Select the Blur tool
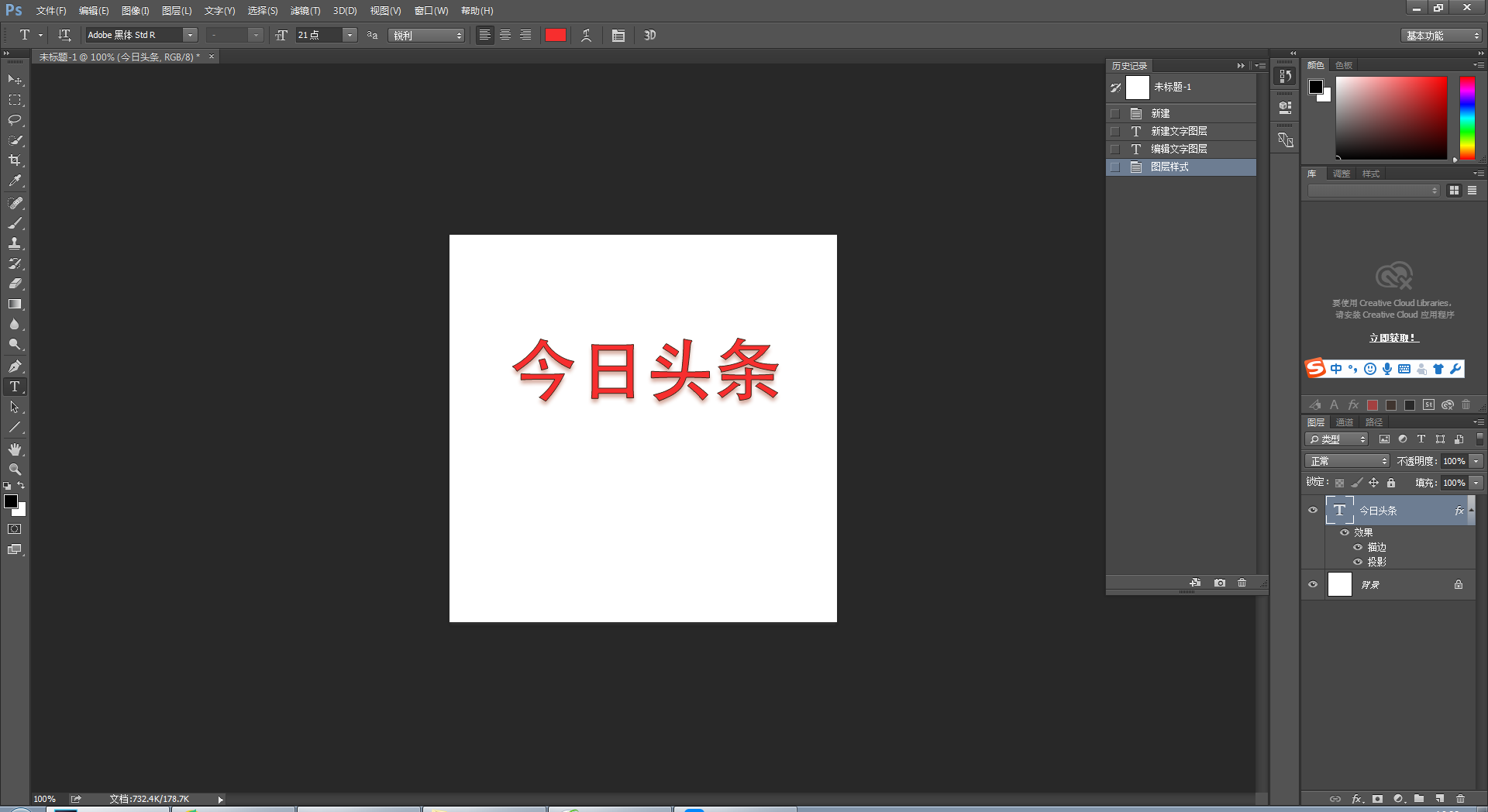 (x=15, y=324)
